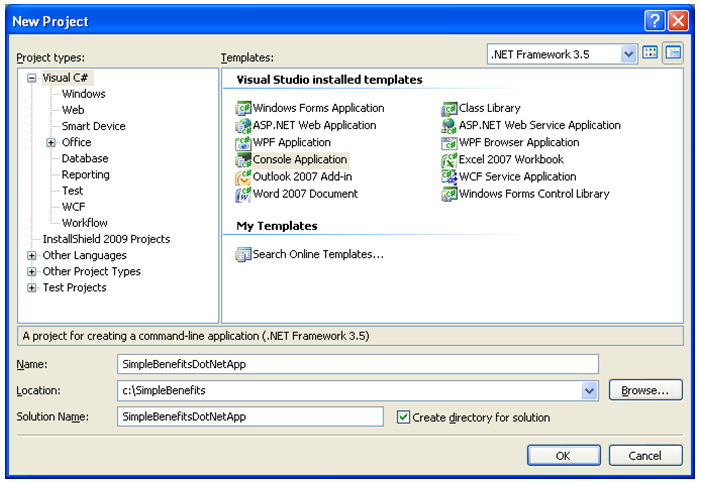Select the Smart Device project type
The image size is (701, 484).
point(93,126)
